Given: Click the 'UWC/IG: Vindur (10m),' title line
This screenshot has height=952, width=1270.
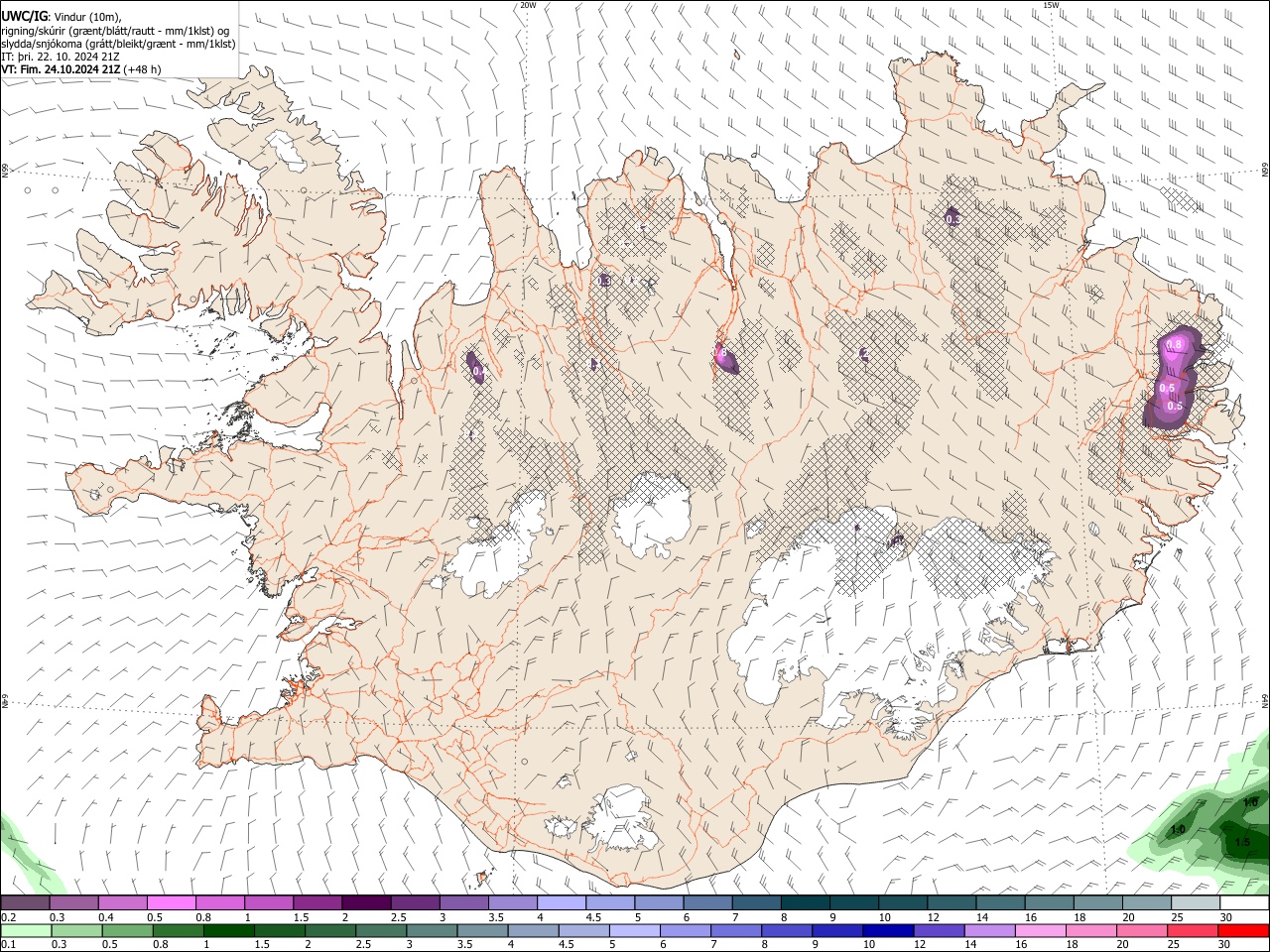Looking at the screenshot, I should (x=62, y=16).
